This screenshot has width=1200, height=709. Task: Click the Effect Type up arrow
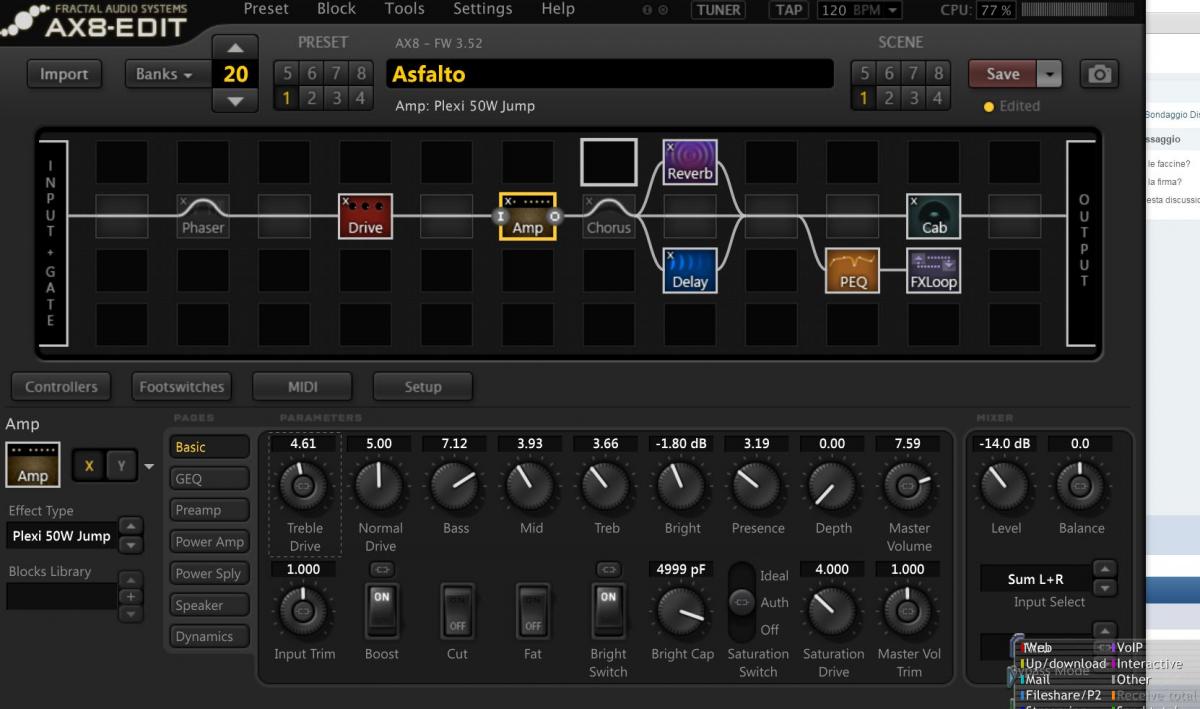tap(130, 526)
